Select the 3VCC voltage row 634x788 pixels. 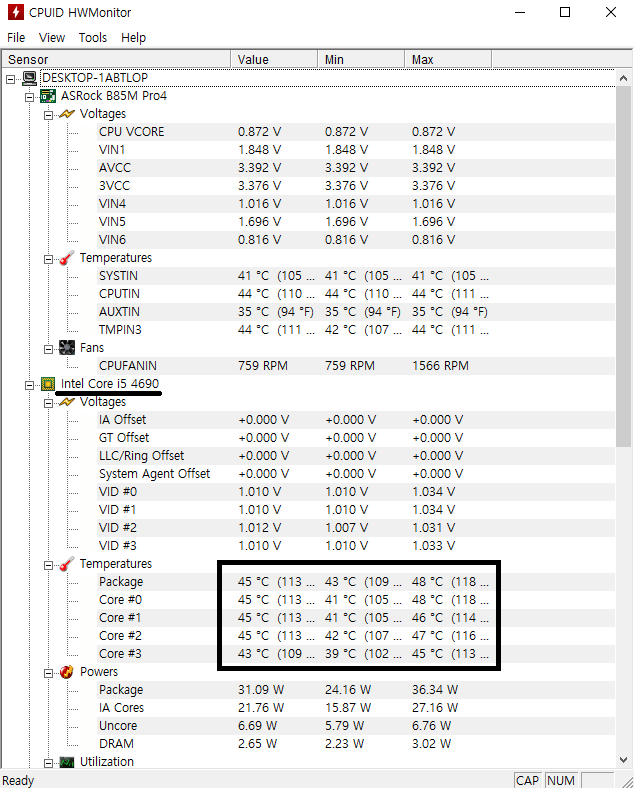357,186
